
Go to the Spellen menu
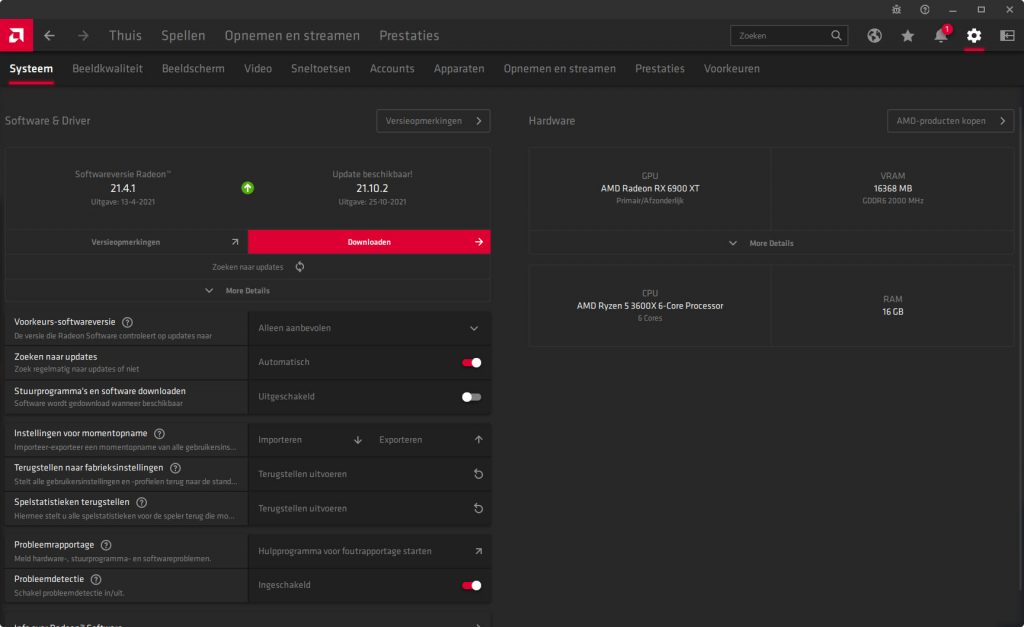pyautogui.click(x=183, y=36)
